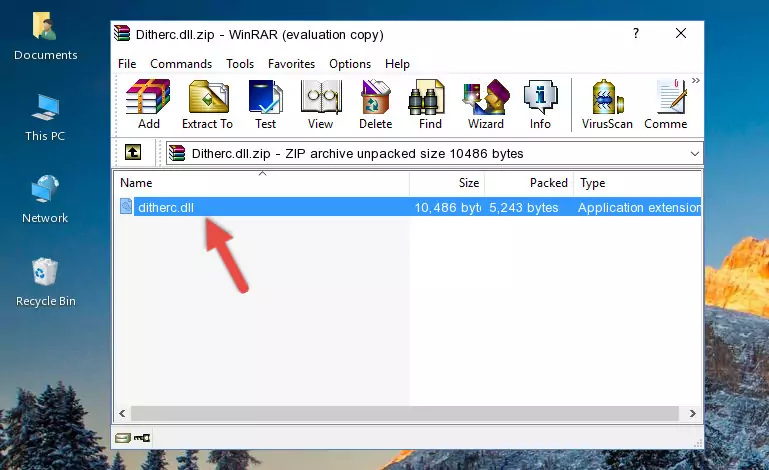Open the View file tool
Image resolution: width=769 pixels, height=470 pixels.
point(321,104)
